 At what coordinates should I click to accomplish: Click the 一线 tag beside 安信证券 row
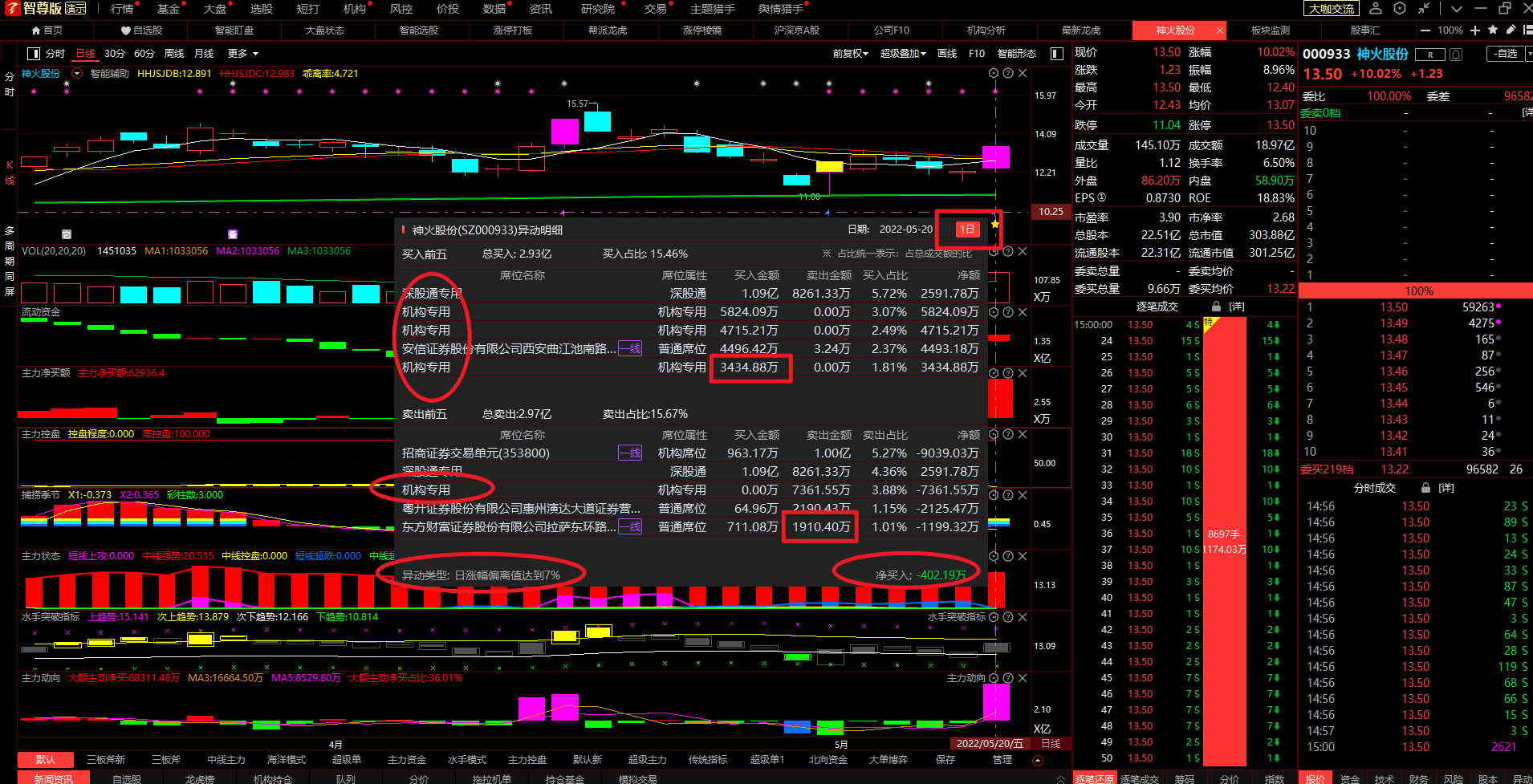[630, 348]
